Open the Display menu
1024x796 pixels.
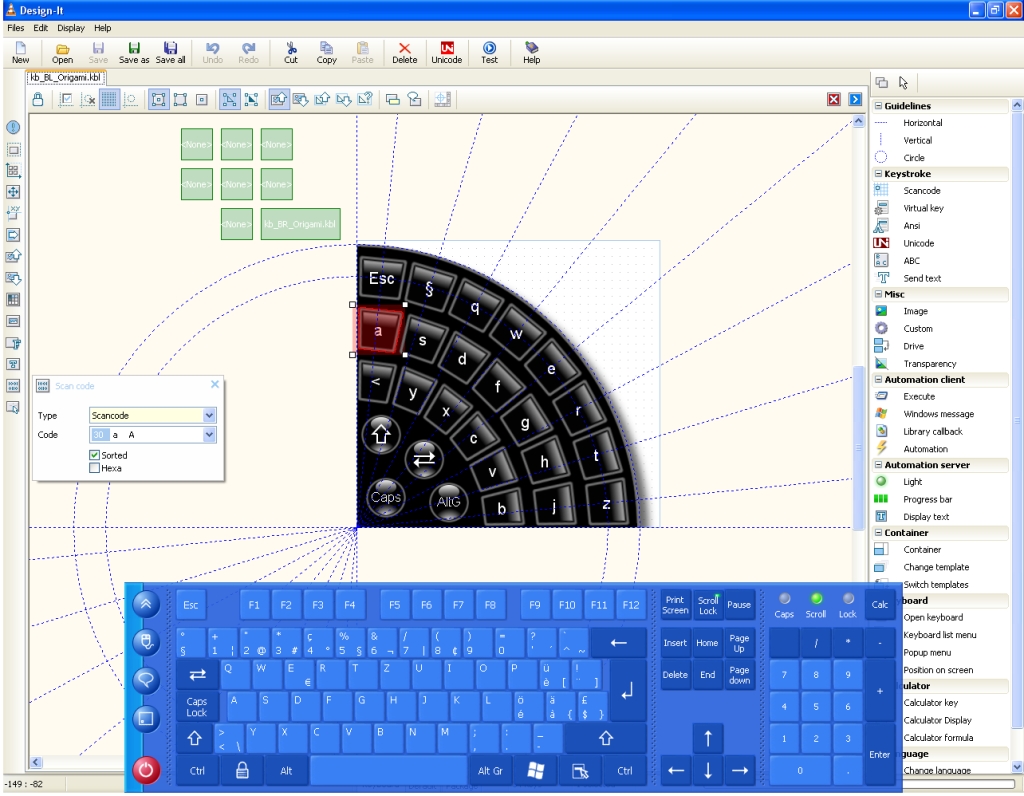(71, 28)
